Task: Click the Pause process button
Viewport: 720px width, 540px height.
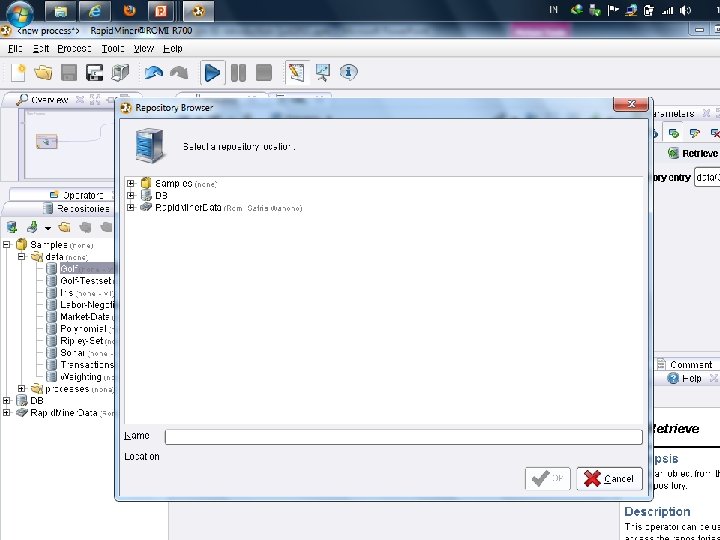Action: pyautogui.click(x=238, y=73)
